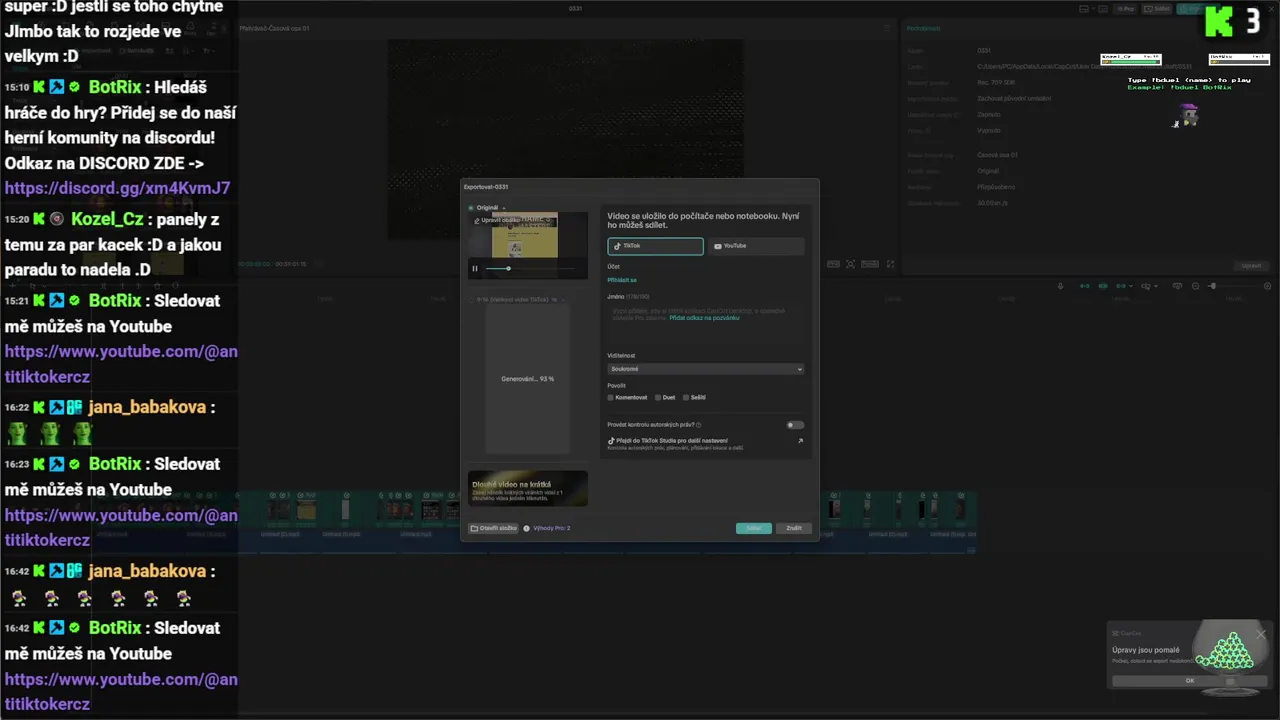Click OK on the slow edits notification
Screen dimensions: 1280x720
pyautogui.click(x=1189, y=680)
